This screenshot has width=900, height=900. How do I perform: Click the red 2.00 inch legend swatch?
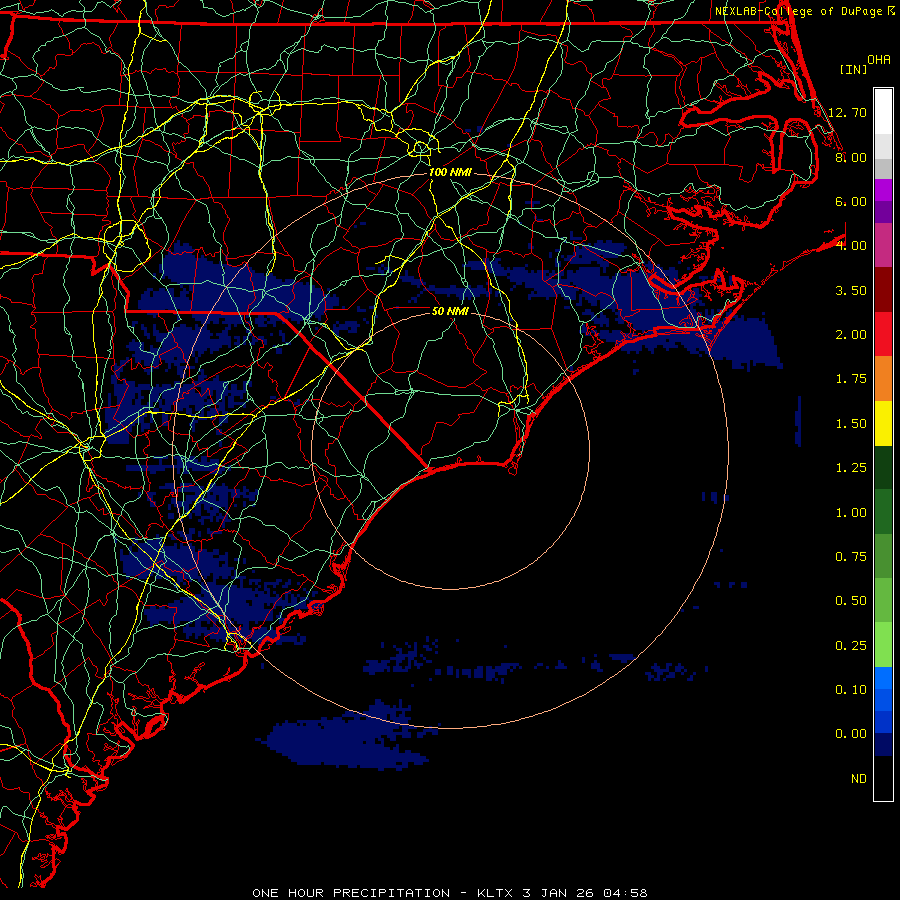tap(883, 334)
